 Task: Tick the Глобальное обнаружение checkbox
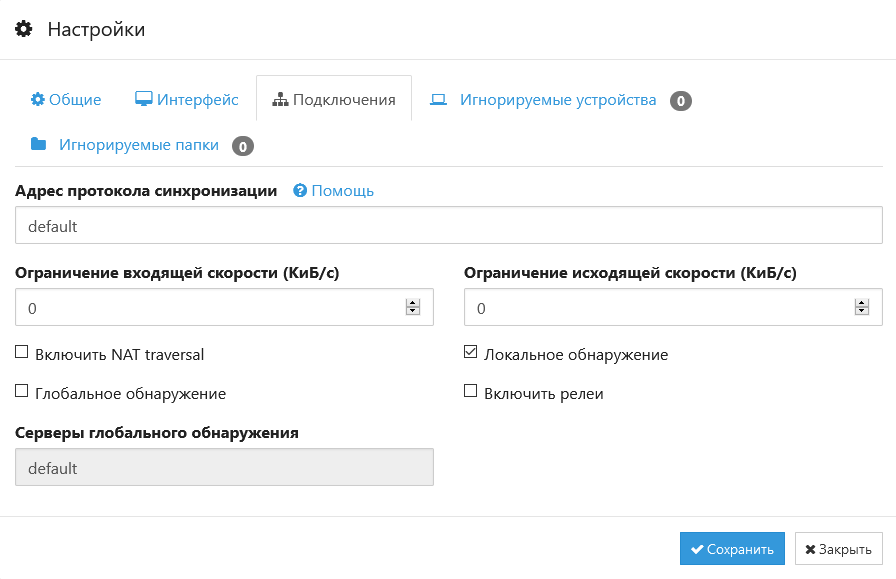pyautogui.click(x=22, y=391)
